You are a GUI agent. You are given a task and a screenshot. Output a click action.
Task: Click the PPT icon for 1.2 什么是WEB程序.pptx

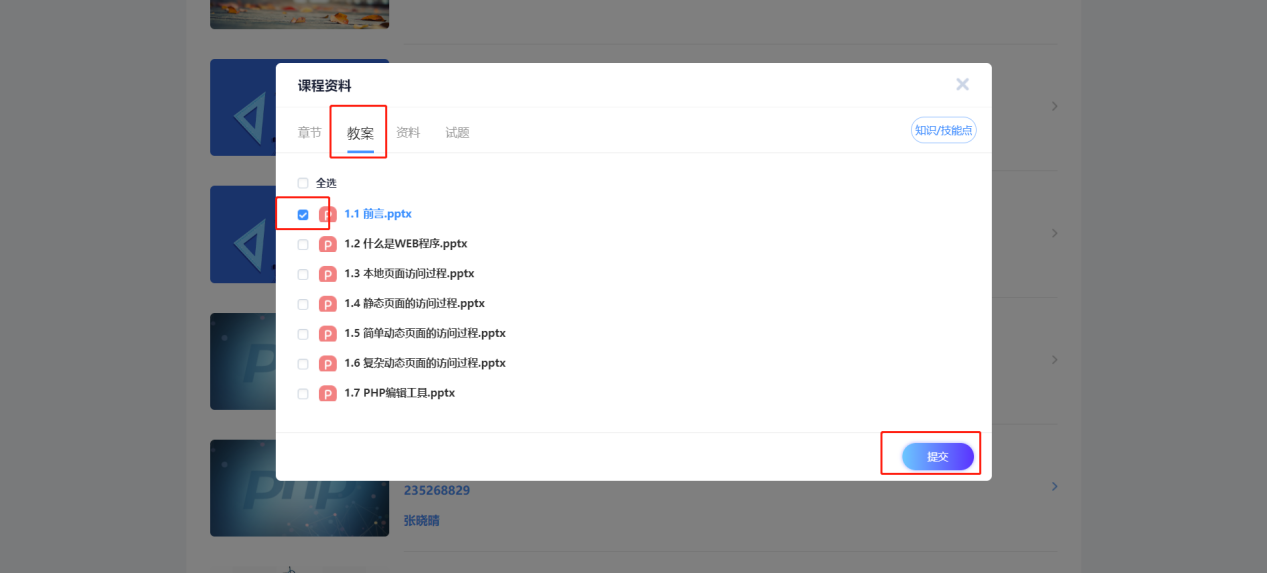(327, 244)
